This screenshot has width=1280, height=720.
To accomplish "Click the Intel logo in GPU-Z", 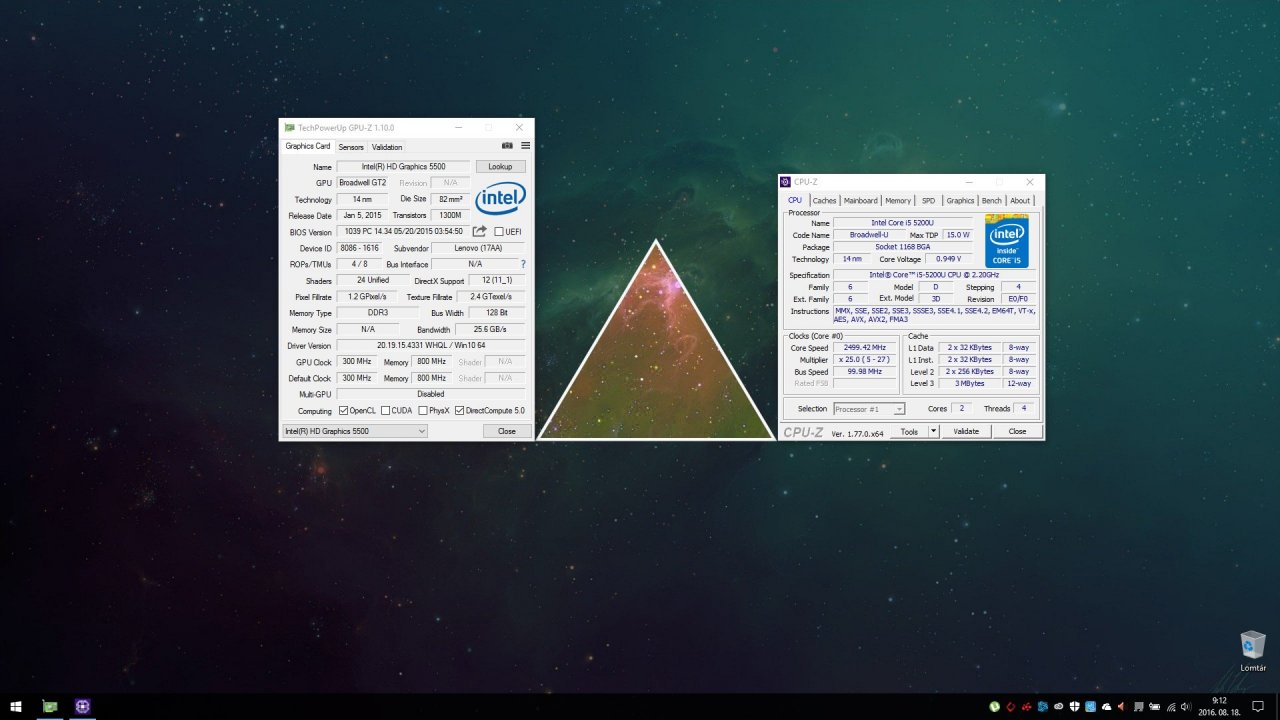I will click(500, 198).
